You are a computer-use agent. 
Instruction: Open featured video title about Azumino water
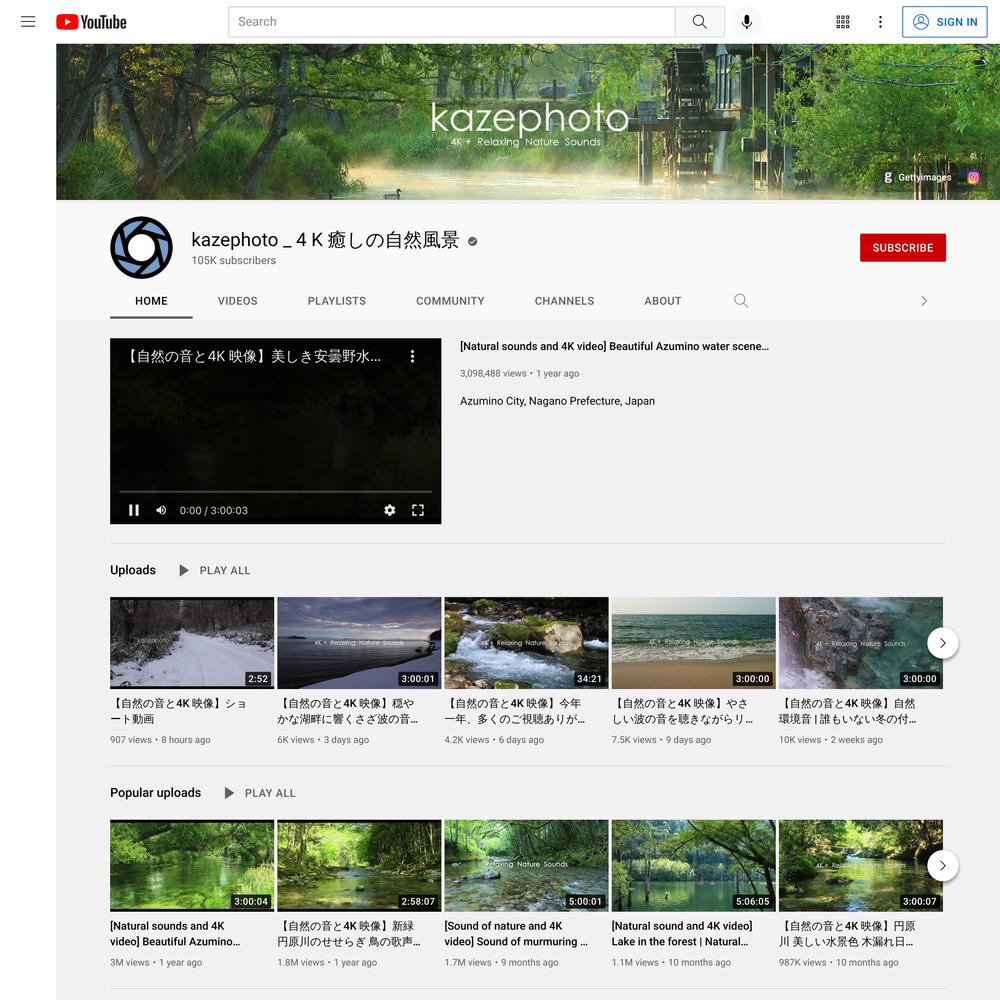pyautogui.click(x=614, y=346)
